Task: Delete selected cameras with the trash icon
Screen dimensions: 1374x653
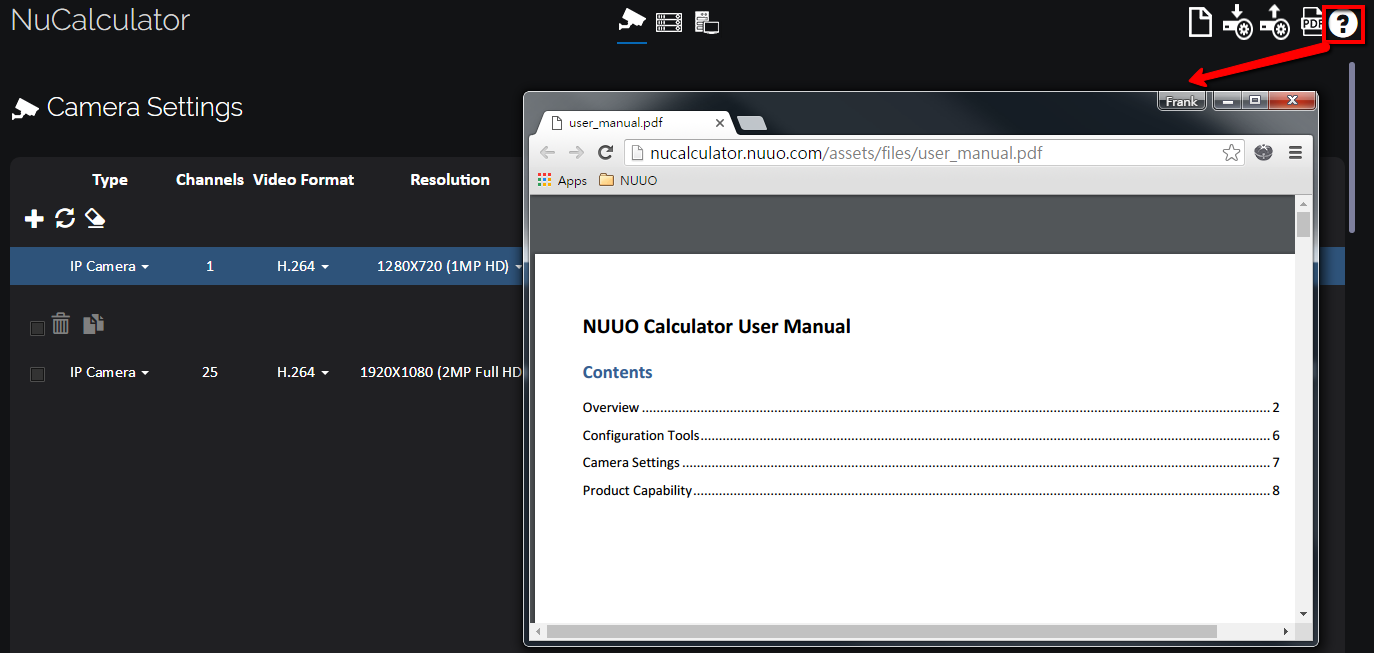Action: click(61, 324)
